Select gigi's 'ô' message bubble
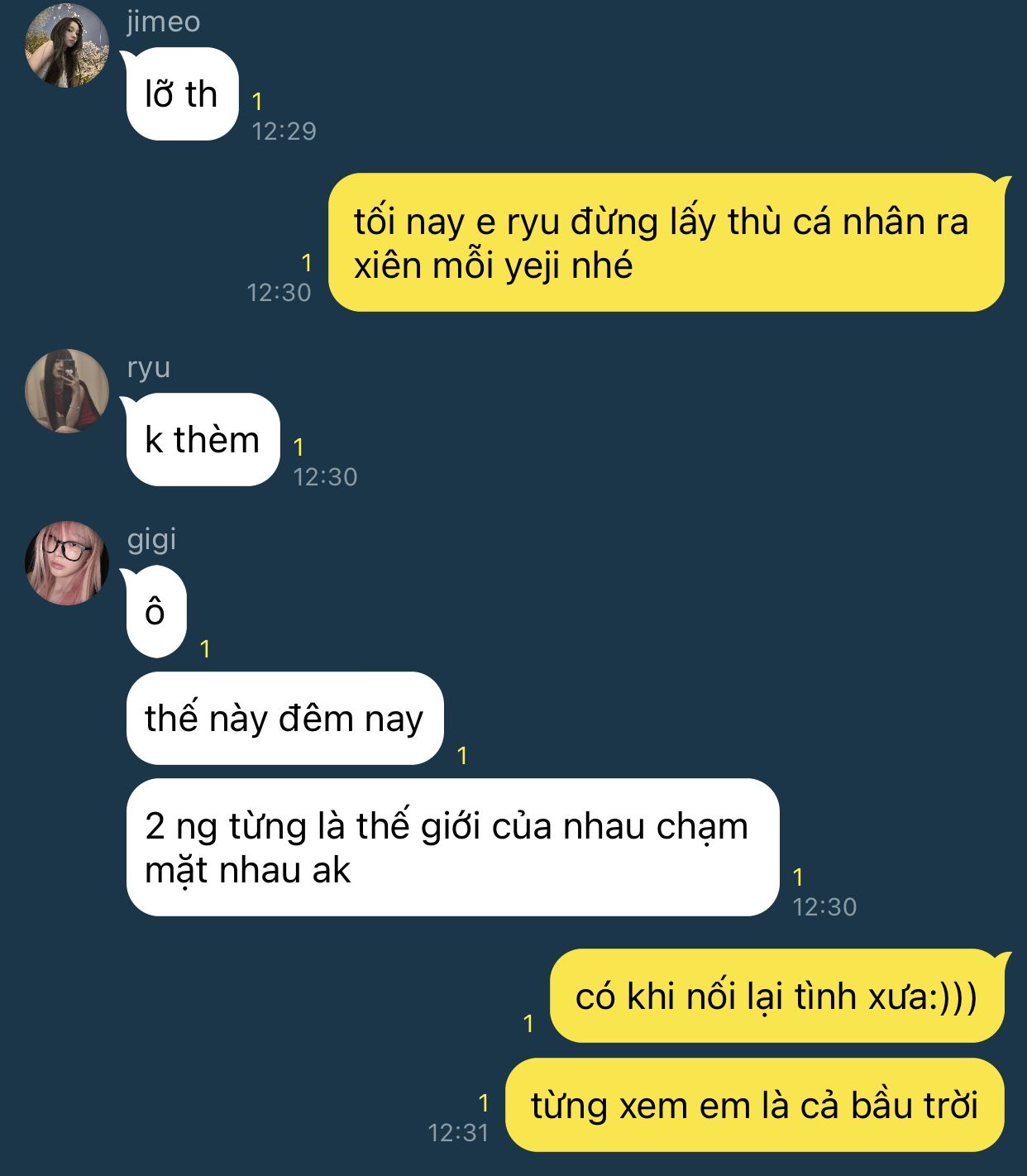 (x=155, y=612)
